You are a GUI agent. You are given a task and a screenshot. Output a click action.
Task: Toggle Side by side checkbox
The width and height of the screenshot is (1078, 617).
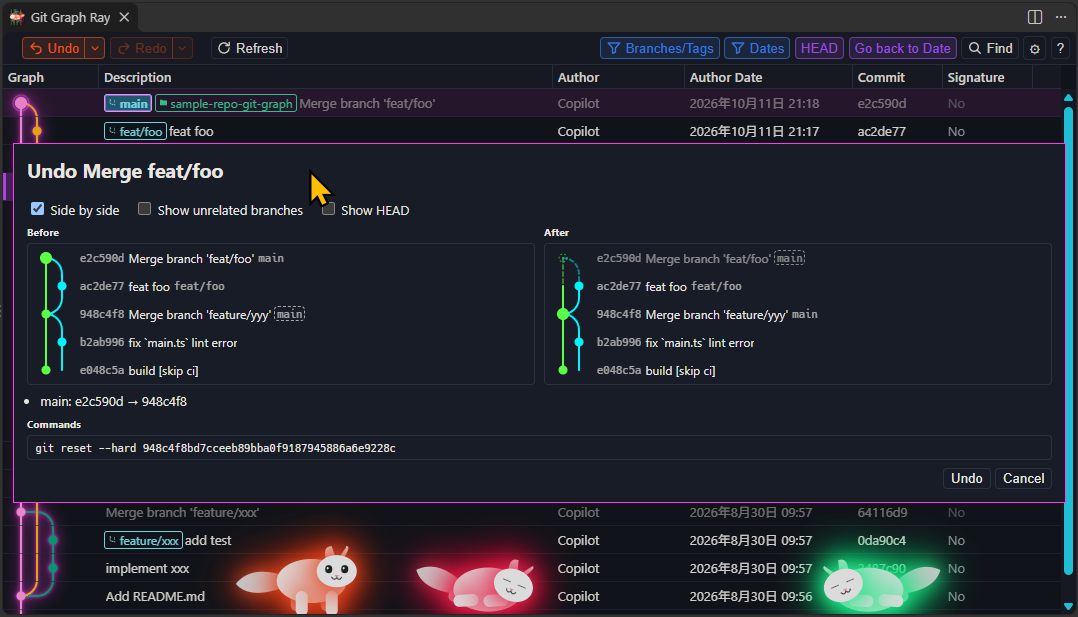[x=38, y=209]
